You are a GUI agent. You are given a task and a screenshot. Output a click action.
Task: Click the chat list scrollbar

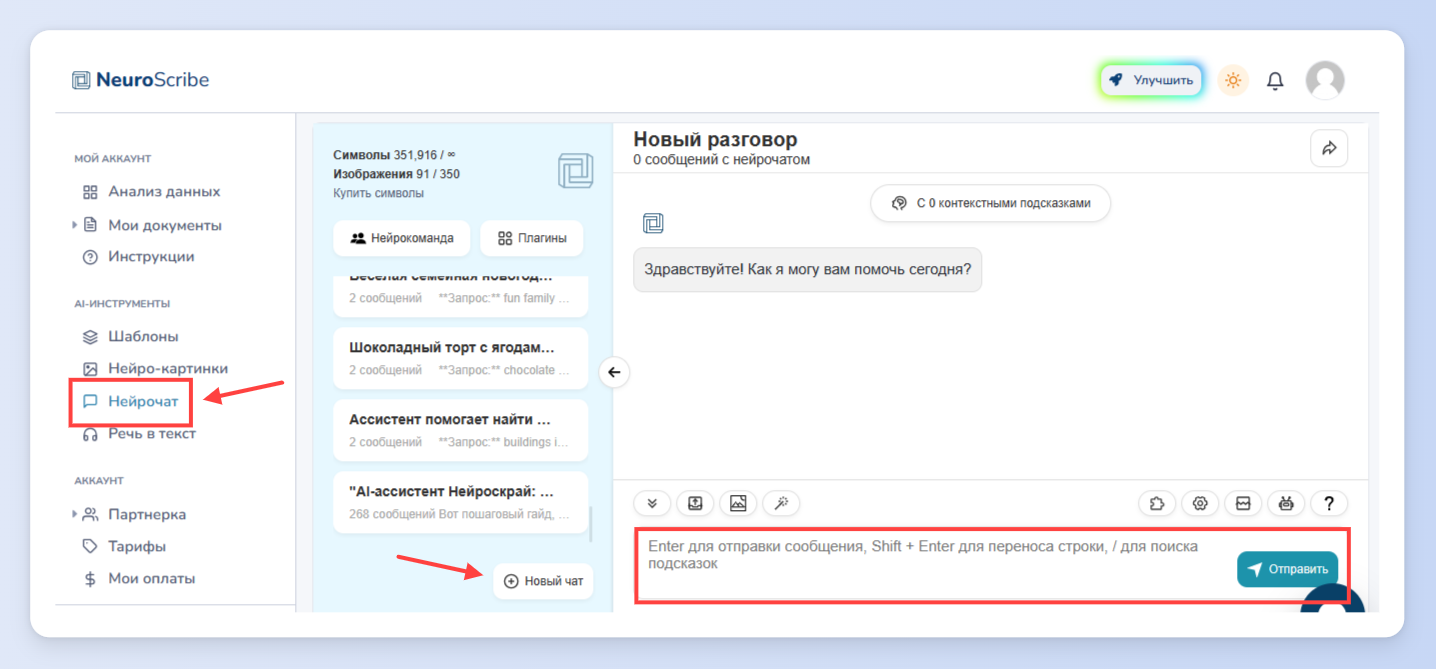click(590, 524)
